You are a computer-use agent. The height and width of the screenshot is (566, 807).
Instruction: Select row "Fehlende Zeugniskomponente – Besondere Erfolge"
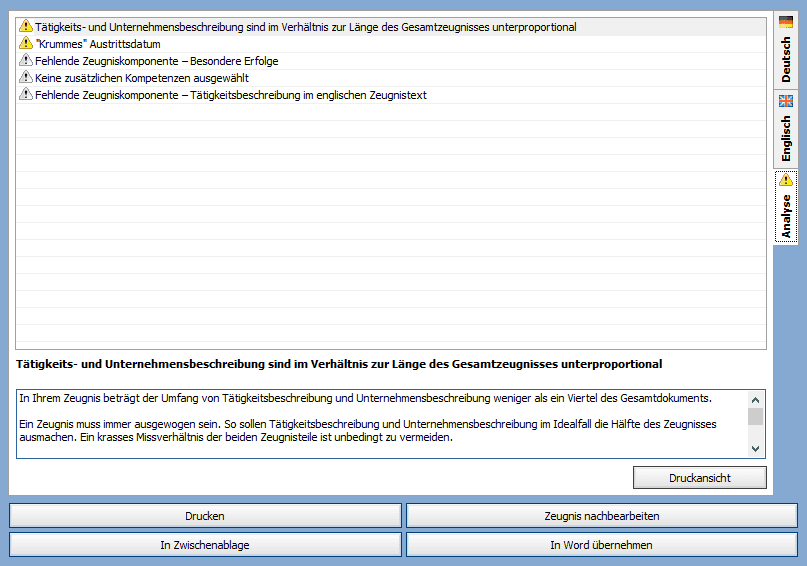pyautogui.click(x=391, y=61)
